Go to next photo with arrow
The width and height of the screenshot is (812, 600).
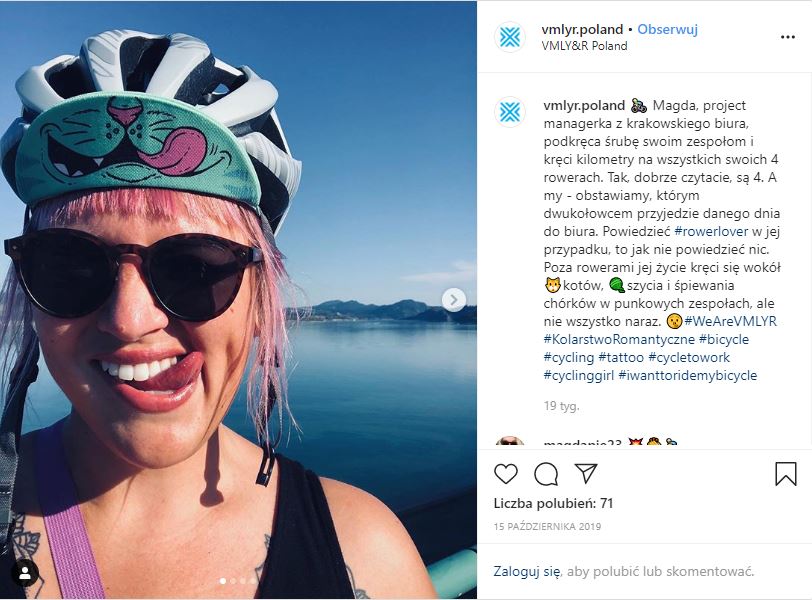[454, 300]
